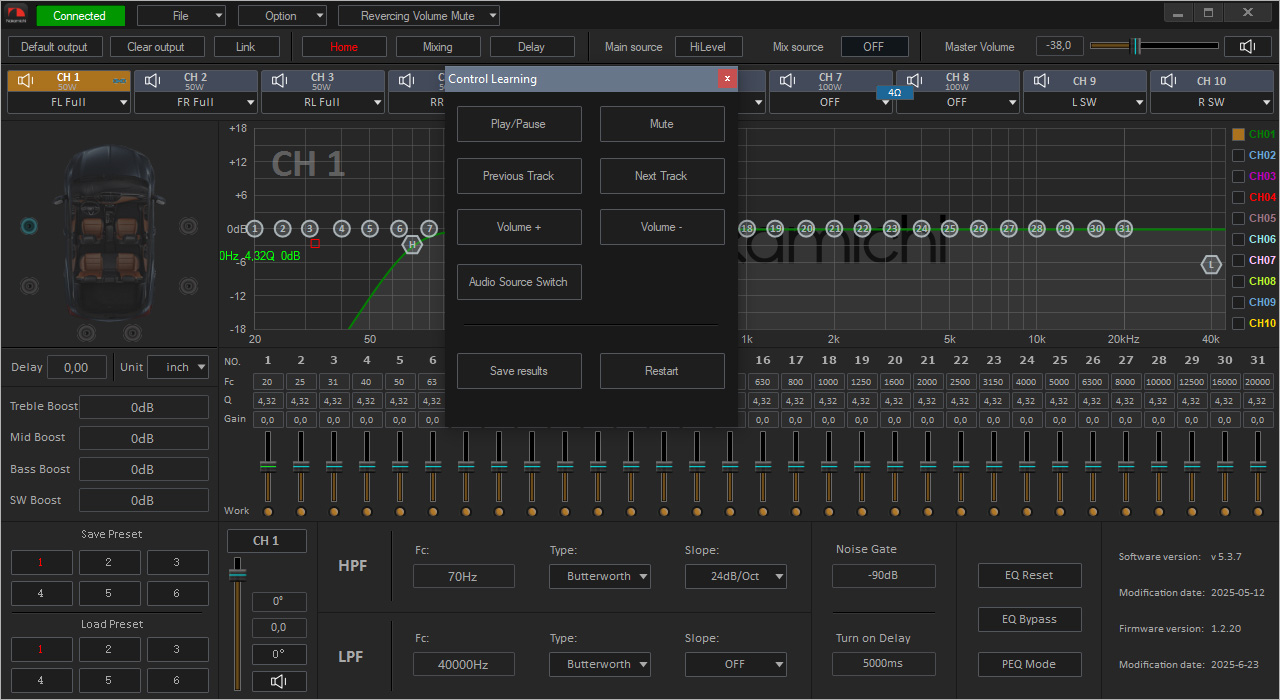
Task: Click the Save results button
Action: [x=518, y=371]
